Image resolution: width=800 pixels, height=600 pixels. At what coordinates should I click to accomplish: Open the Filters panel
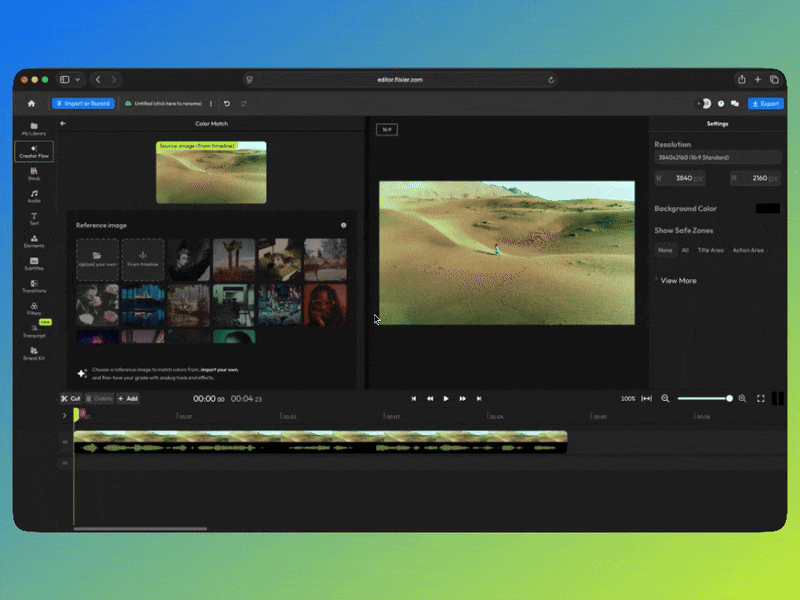34,309
